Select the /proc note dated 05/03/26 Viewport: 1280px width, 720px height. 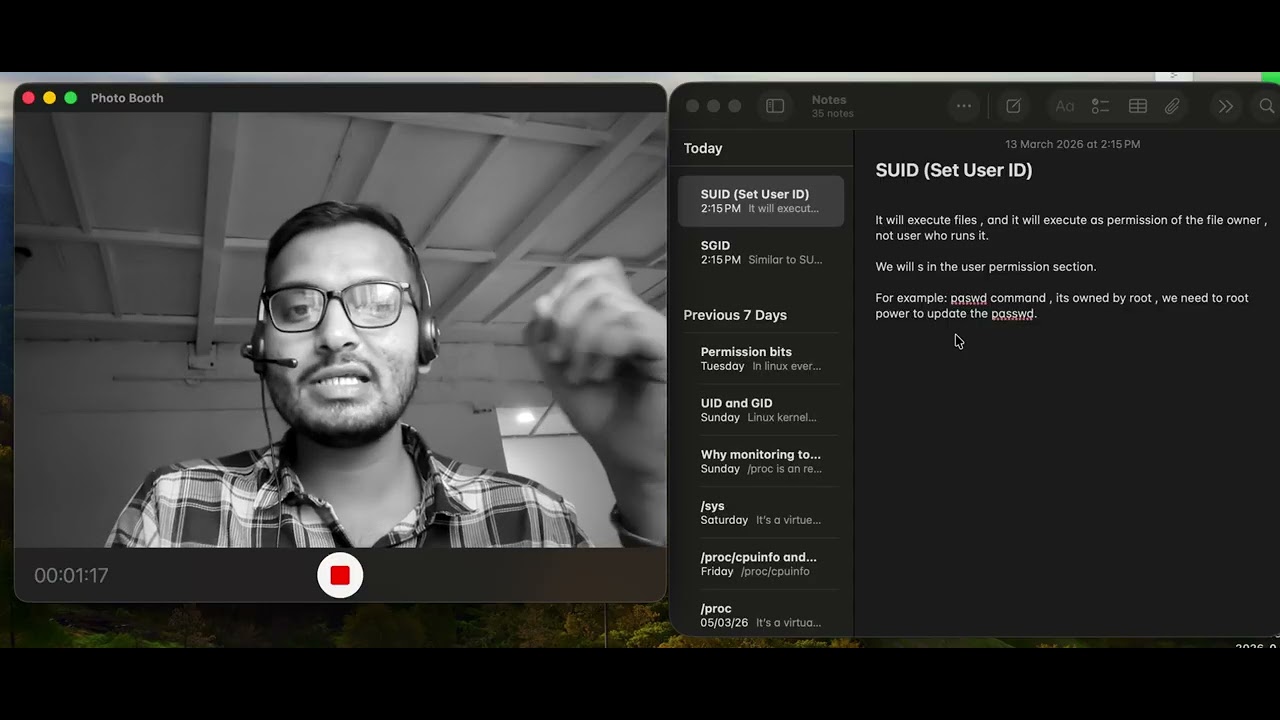pyautogui.click(x=761, y=615)
